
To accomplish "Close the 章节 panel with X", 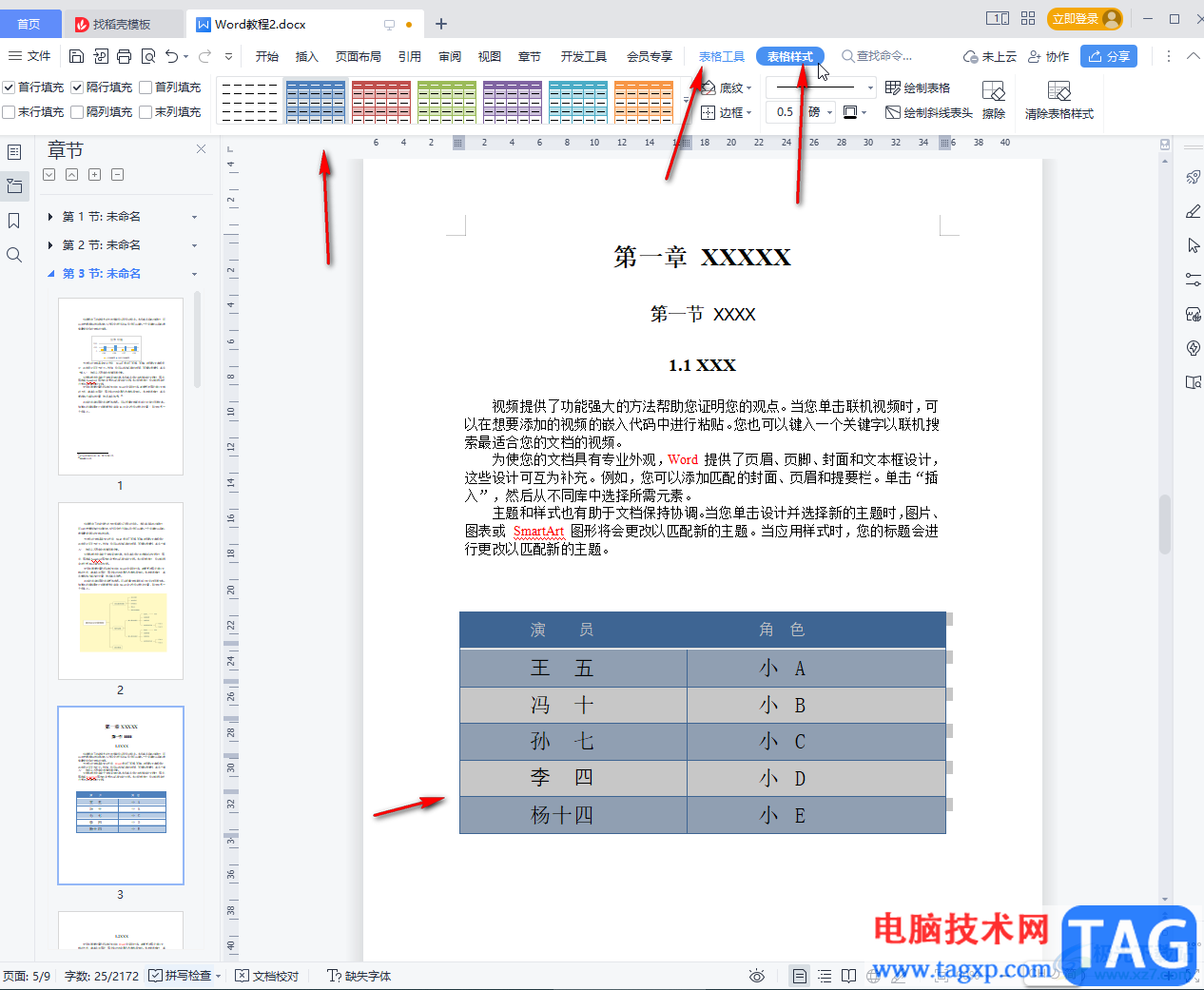I will tap(201, 148).
